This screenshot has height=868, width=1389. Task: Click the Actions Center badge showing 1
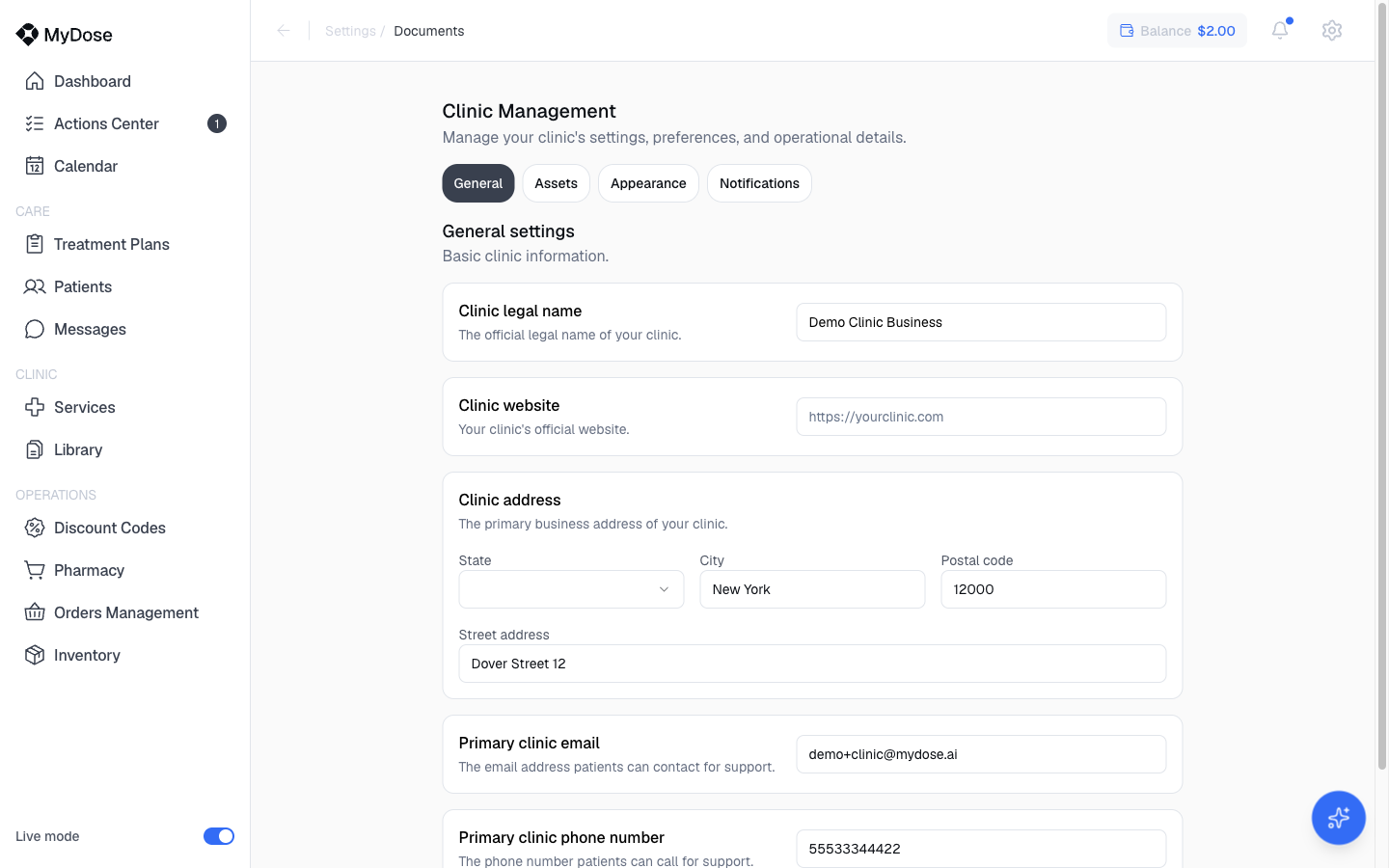(217, 123)
